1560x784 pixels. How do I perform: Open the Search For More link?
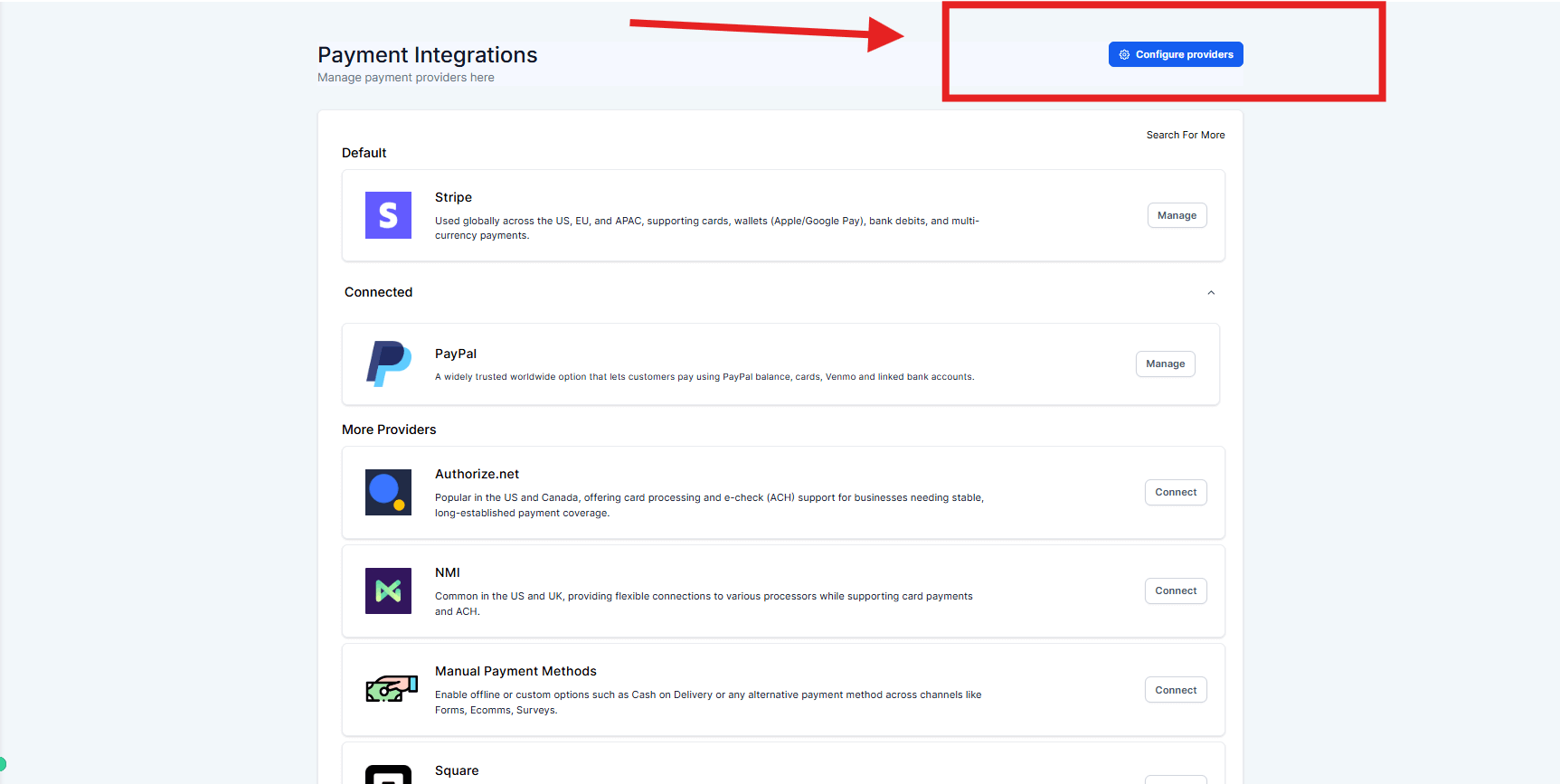pos(1186,135)
